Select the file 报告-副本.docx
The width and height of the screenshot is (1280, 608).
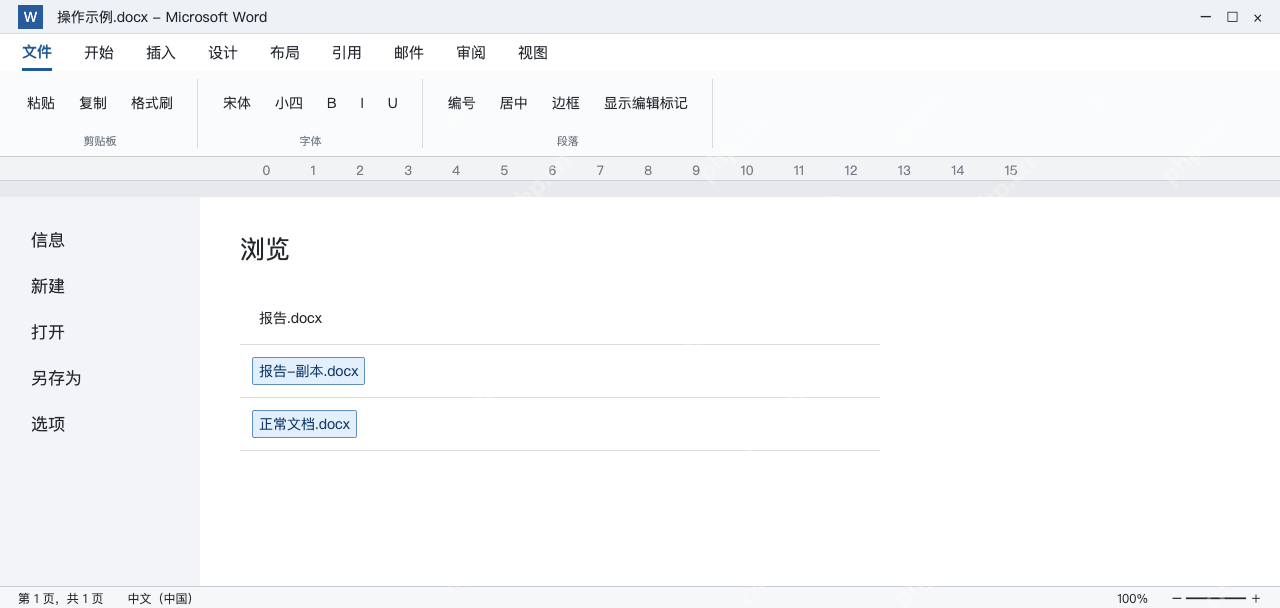click(x=308, y=371)
